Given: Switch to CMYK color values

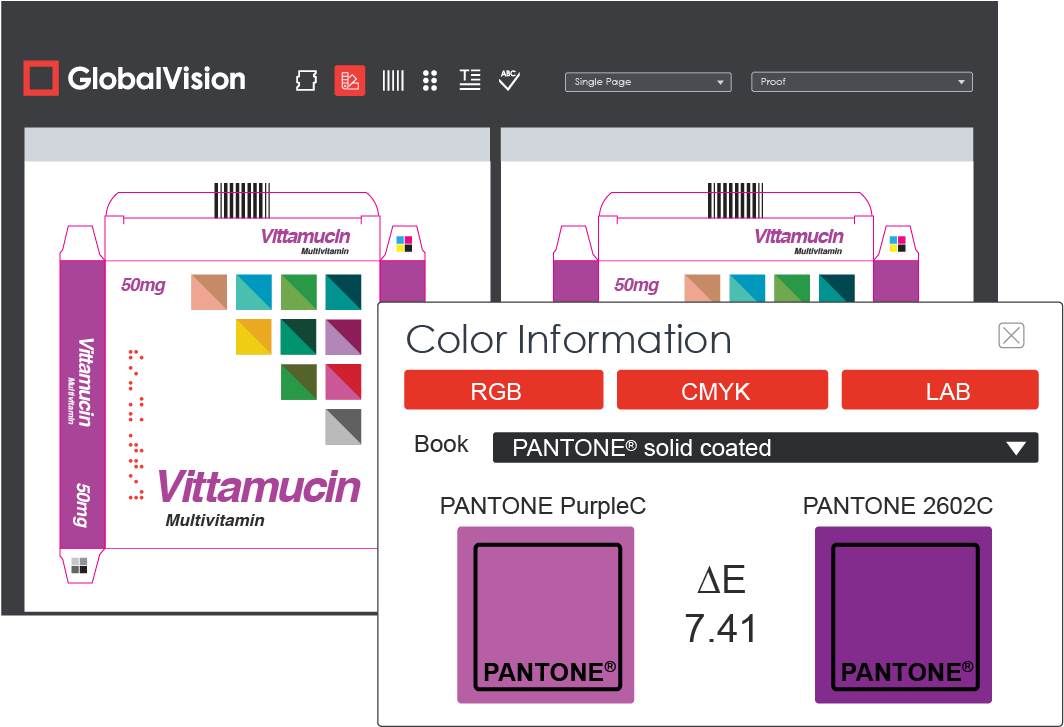Looking at the screenshot, I should point(722,390).
